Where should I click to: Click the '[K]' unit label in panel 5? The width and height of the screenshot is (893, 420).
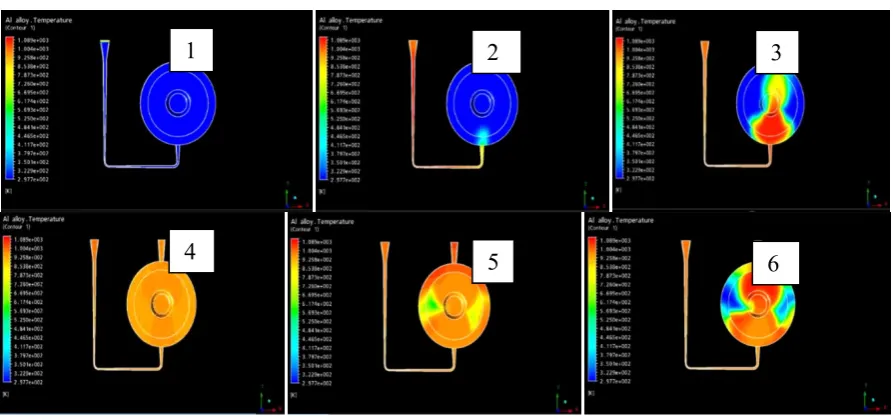[294, 393]
